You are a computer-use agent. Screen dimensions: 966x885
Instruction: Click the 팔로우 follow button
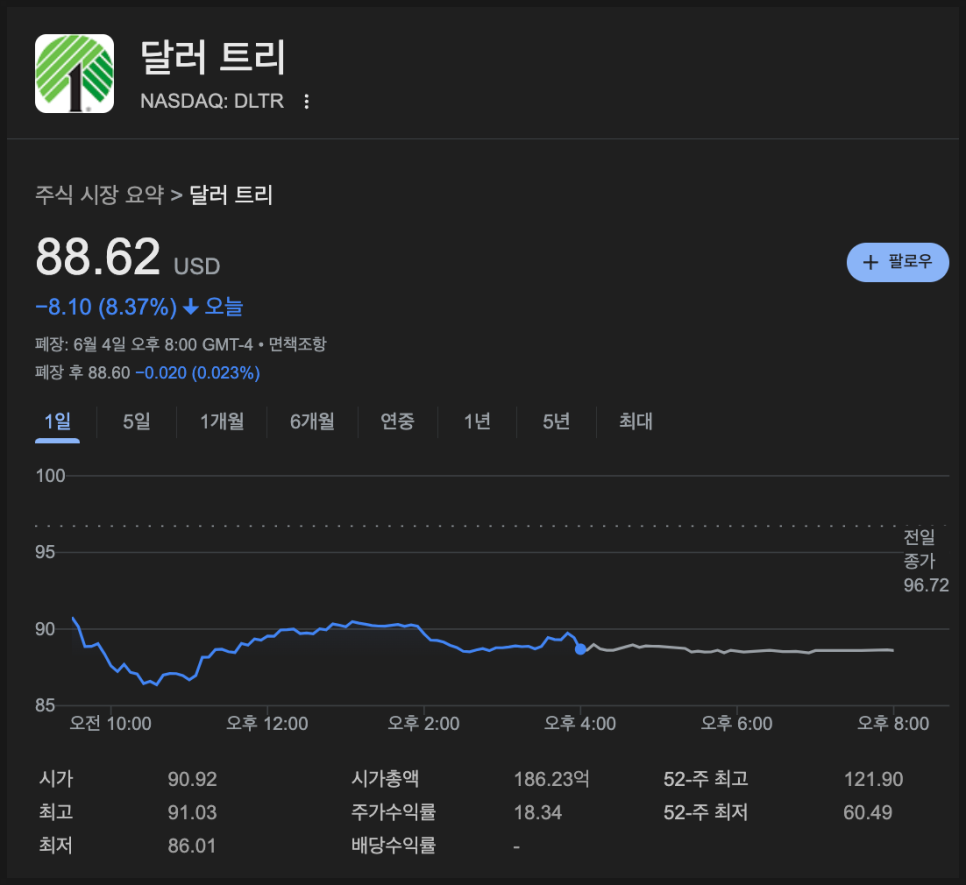(x=898, y=262)
